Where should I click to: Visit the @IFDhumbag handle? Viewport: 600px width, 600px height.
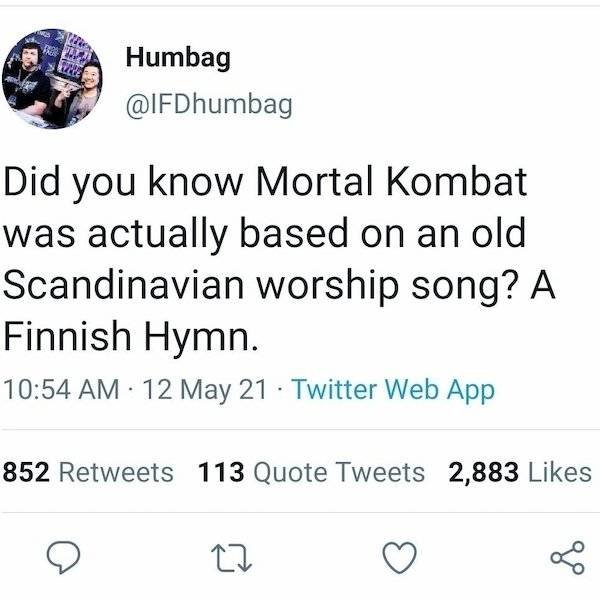tap(209, 105)
